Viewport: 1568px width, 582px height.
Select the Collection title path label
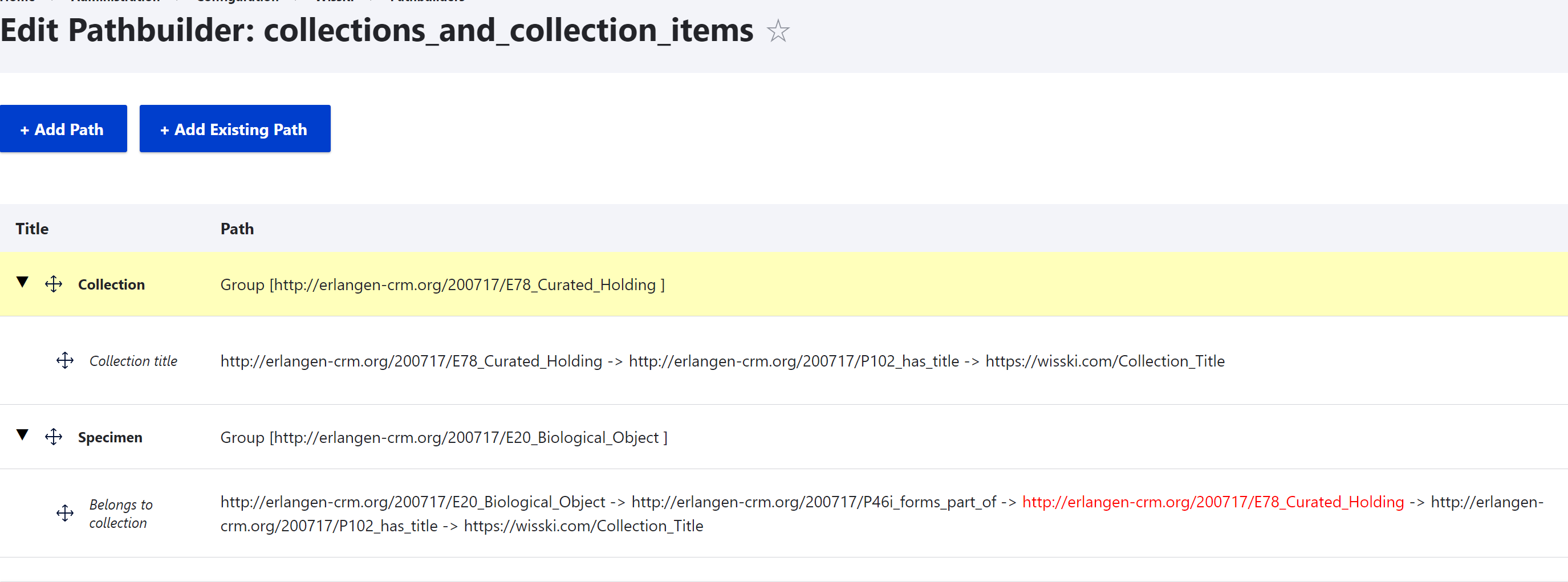(133, 361)
